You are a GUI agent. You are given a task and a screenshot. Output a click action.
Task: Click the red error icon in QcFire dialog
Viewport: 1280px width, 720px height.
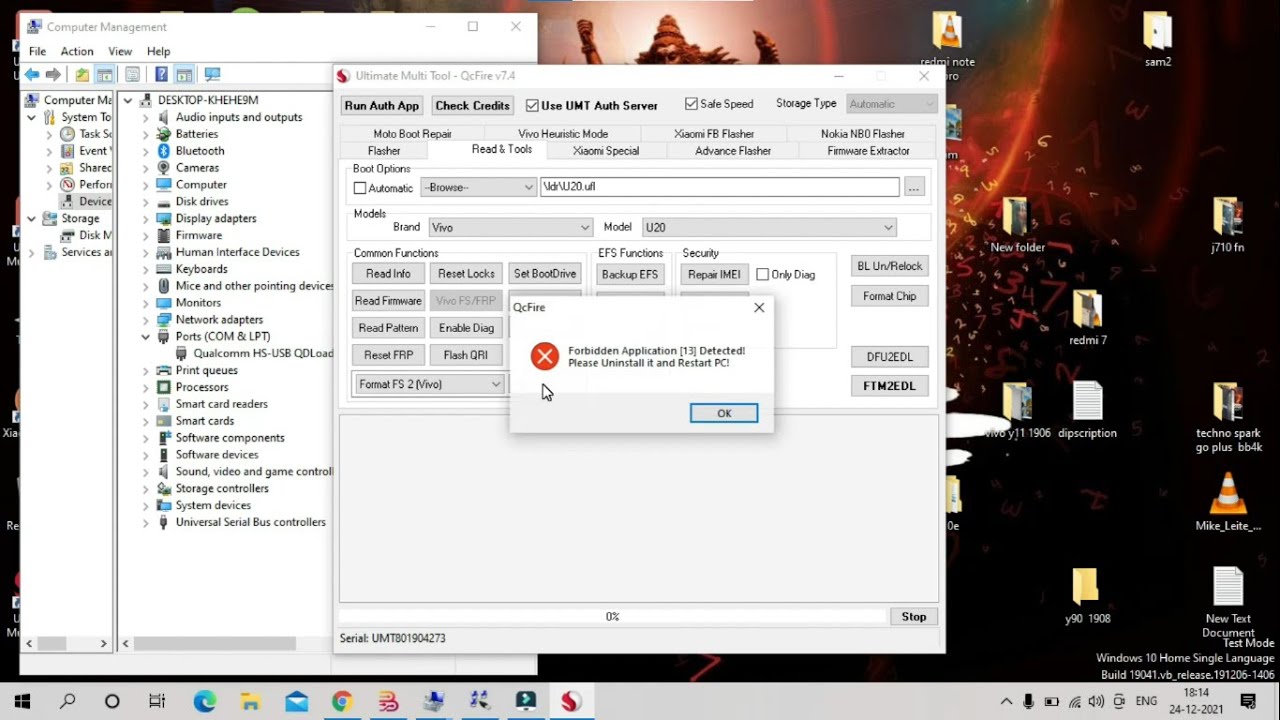pyautogui.click(x=545, y=356)
